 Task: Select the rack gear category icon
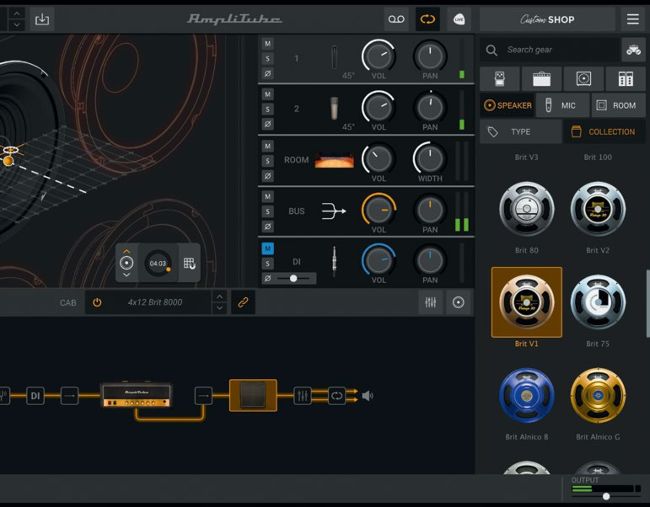click(x=625, y=79)
